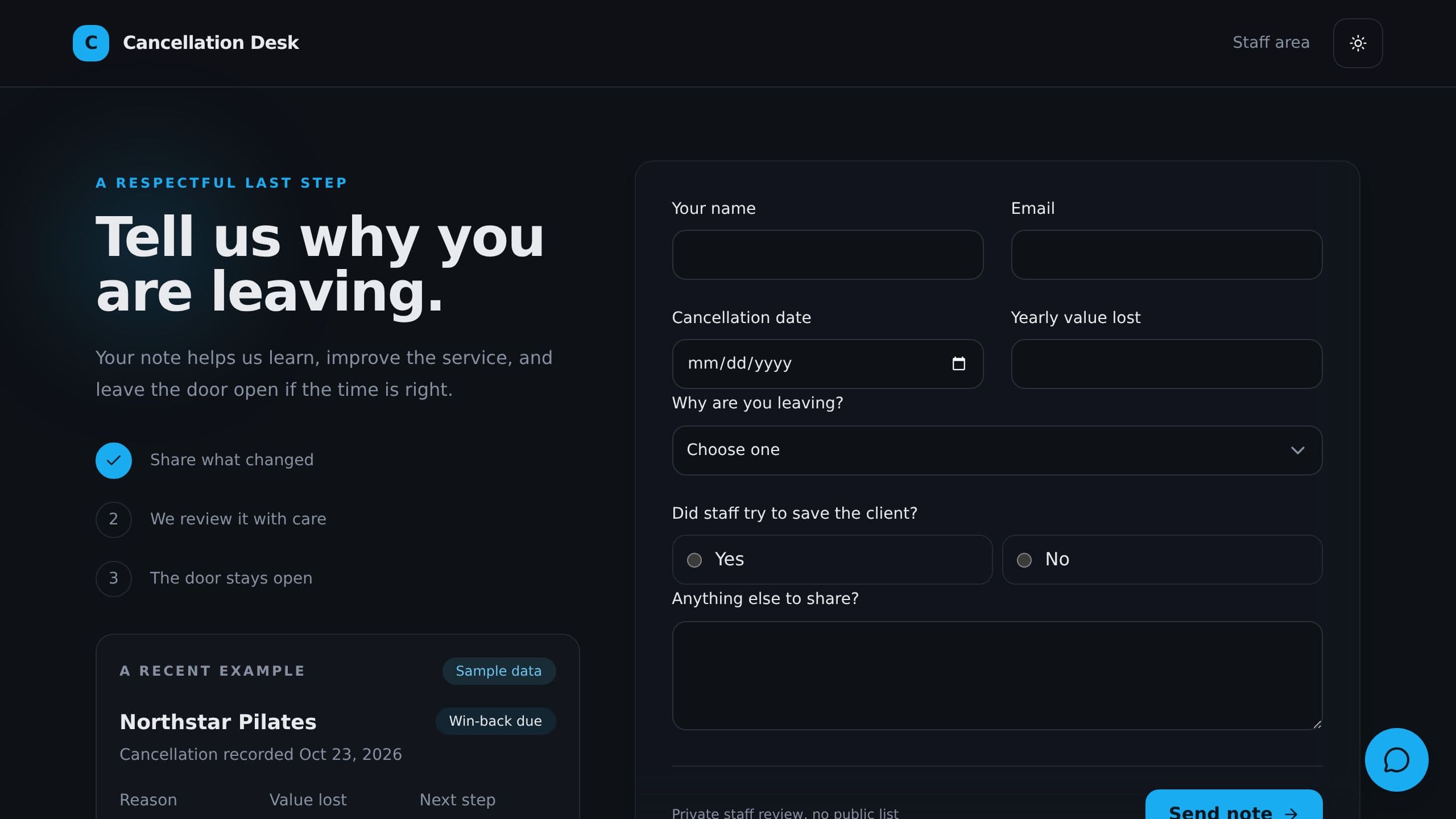Screen dimensions: 1456x819
Task: Click the Win-back due badge
Action: pos(495,721)
